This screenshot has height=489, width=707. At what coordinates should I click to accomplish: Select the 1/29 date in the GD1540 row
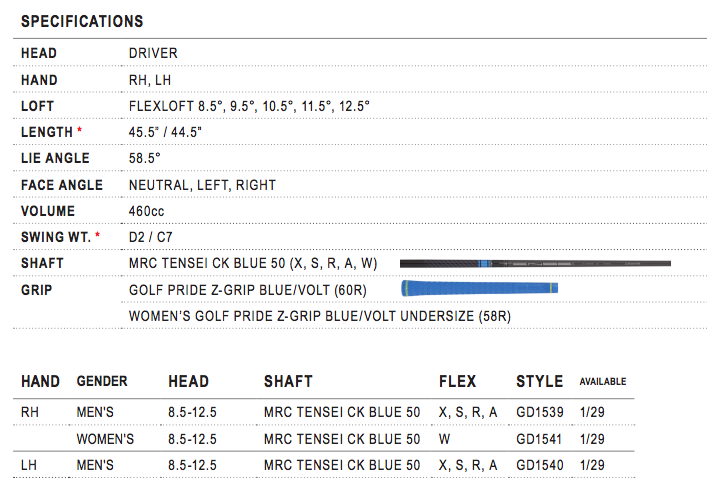[x=592, y=465]
